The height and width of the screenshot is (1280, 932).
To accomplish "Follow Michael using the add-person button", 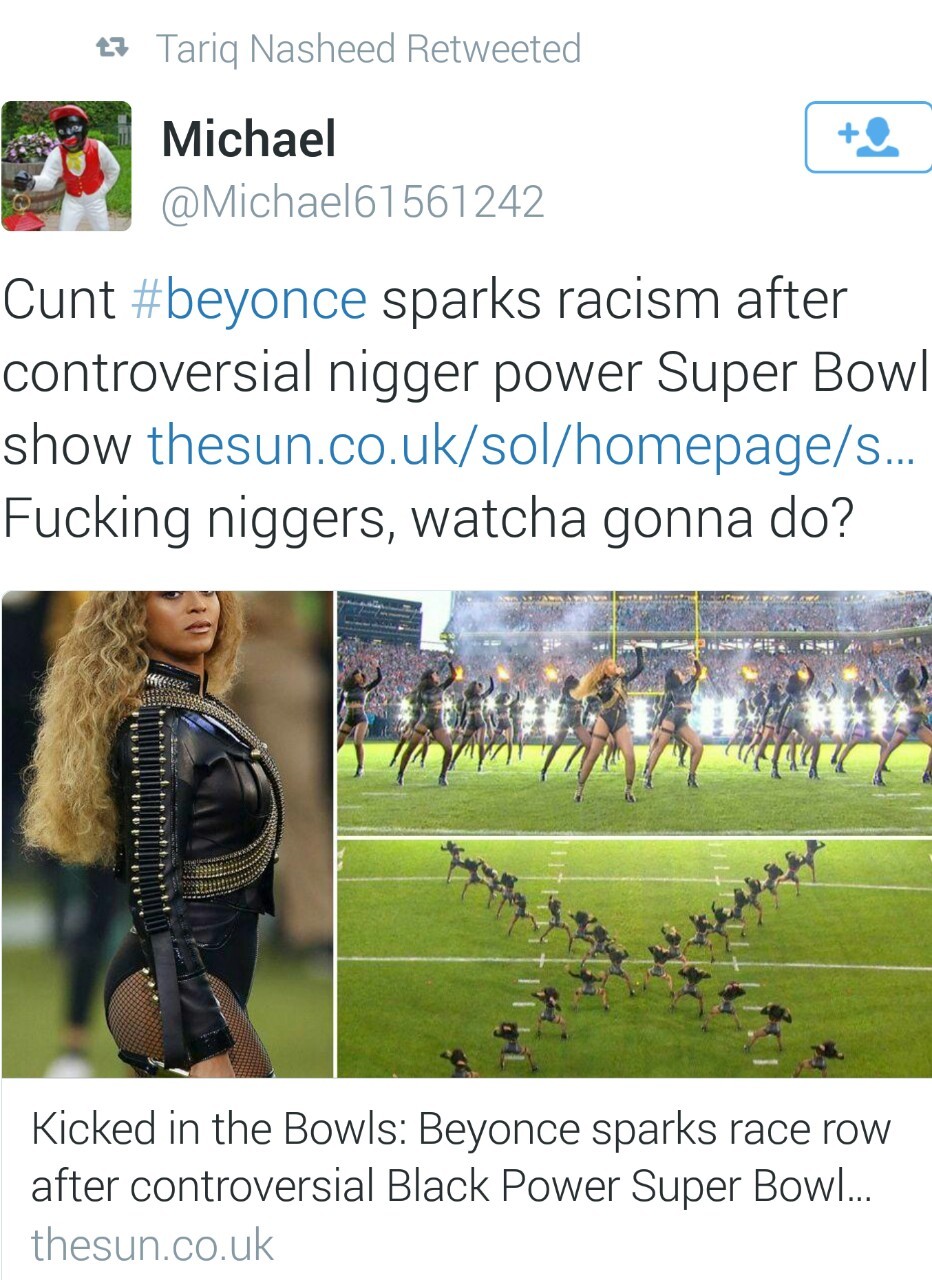I will click(868, 137).
